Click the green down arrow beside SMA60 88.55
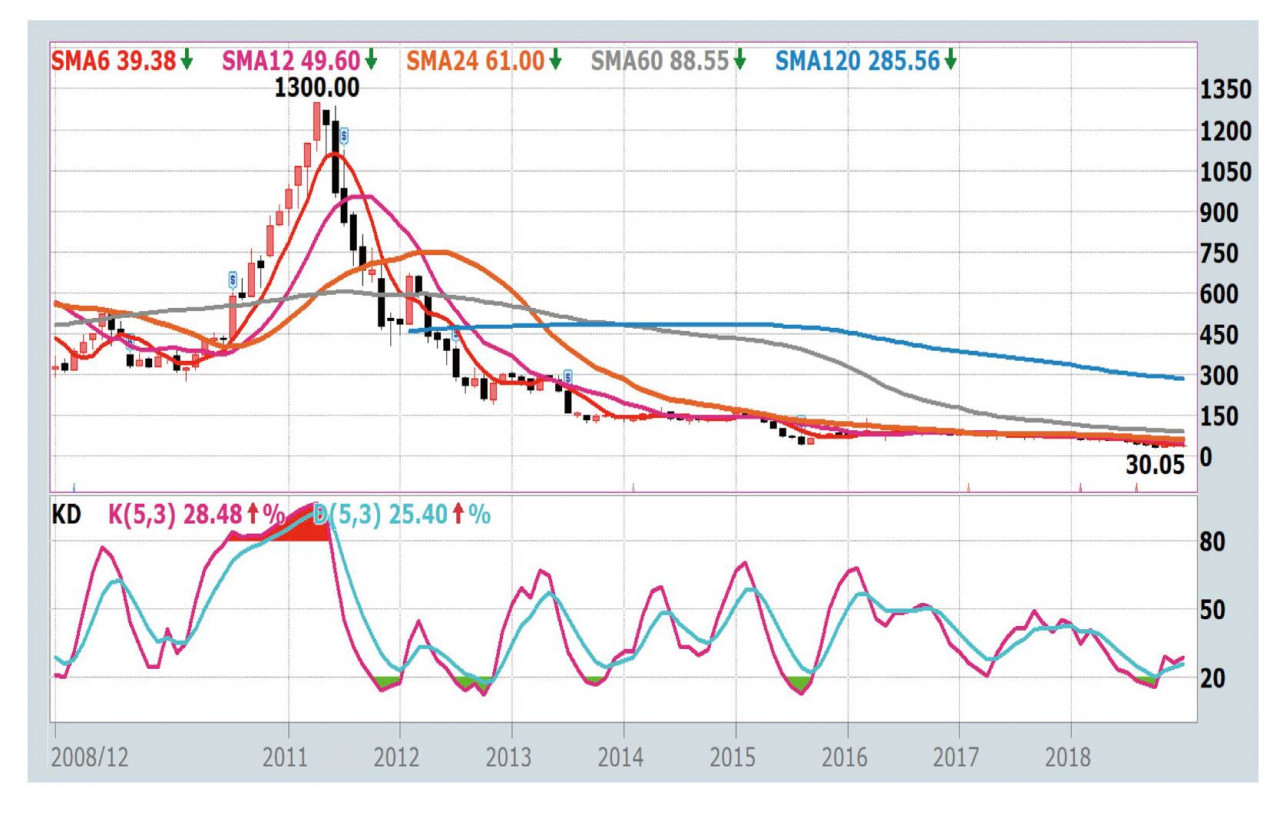 pyautogui.click(x=740, y=60)
